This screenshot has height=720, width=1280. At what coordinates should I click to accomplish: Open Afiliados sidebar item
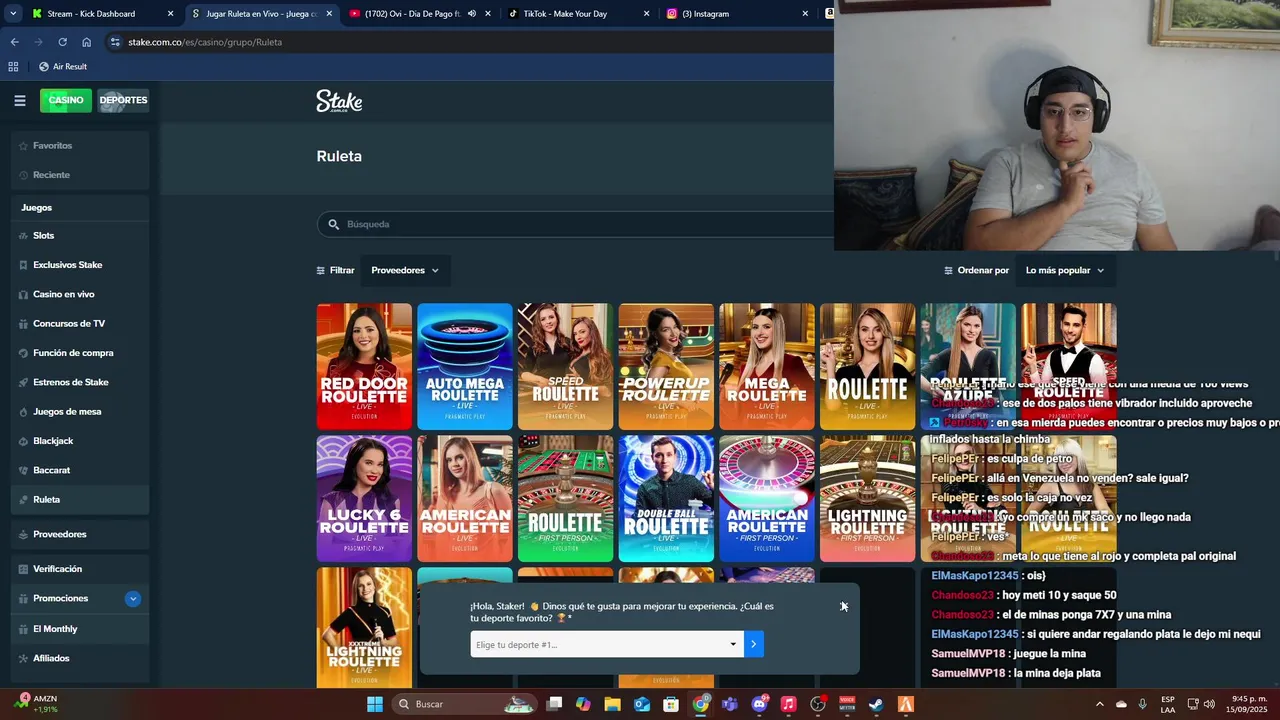tap(80, 658)
